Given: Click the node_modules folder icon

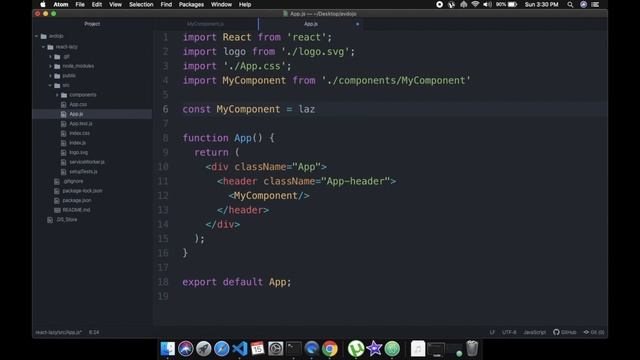Looking at the screenshot, I should point(57,66).
